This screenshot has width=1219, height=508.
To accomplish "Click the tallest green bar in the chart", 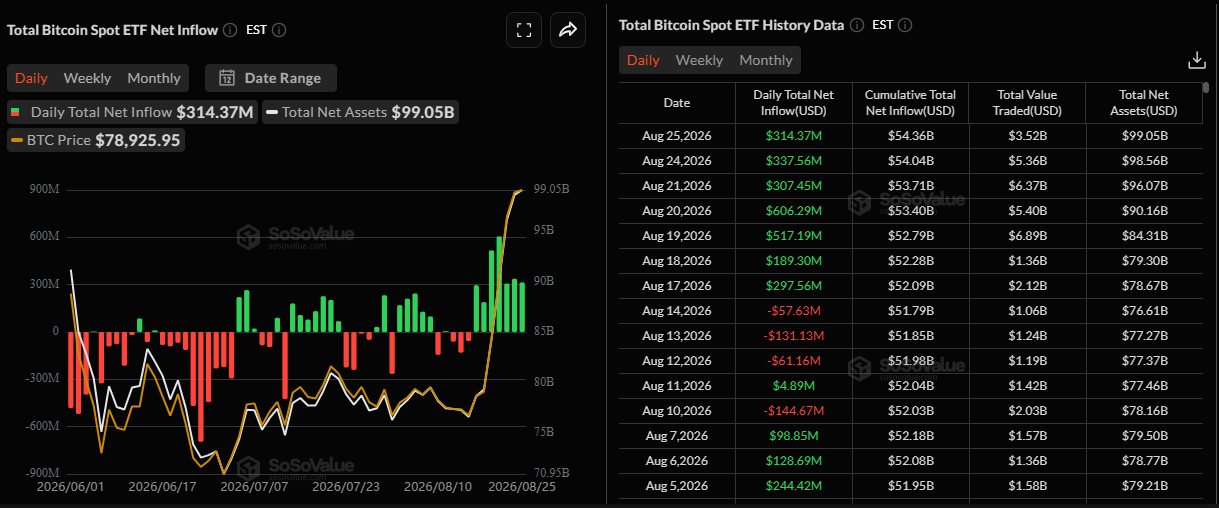I will pyautogui.click(x=498, y=284).
